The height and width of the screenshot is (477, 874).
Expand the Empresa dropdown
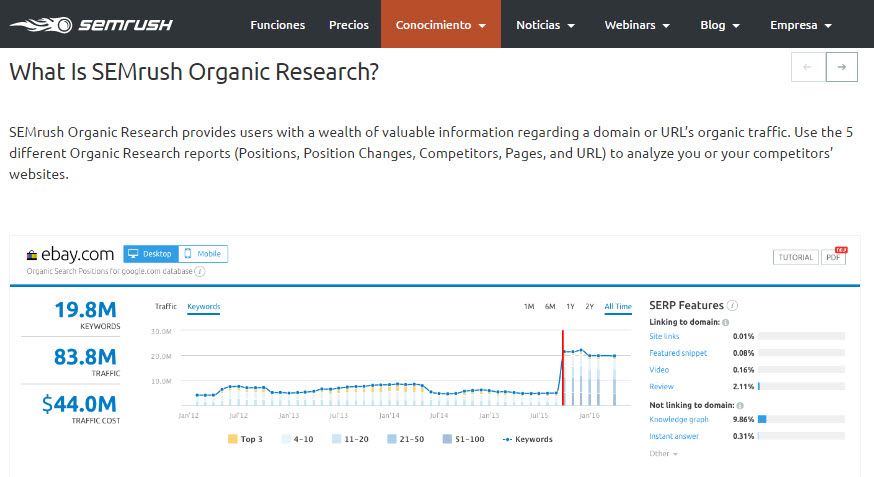(x=800, y=25)
